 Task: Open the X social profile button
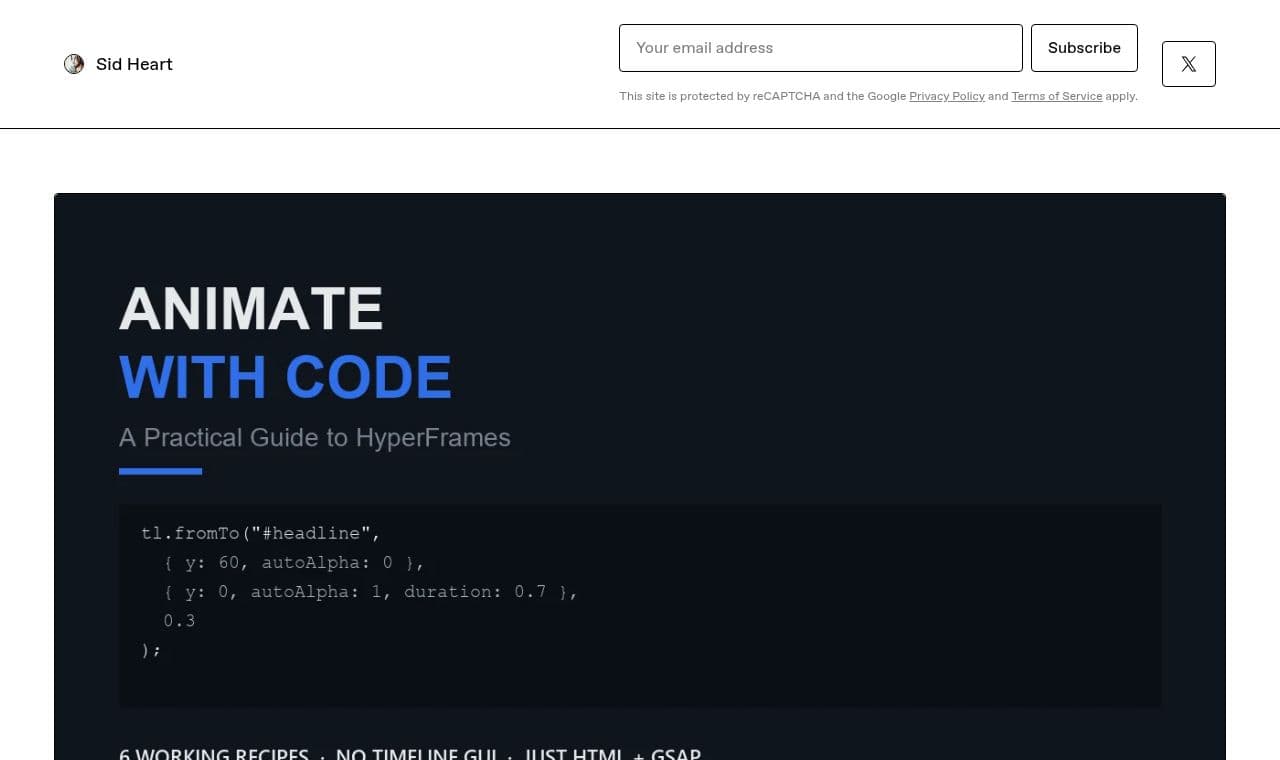click(x=1188, y=64)
